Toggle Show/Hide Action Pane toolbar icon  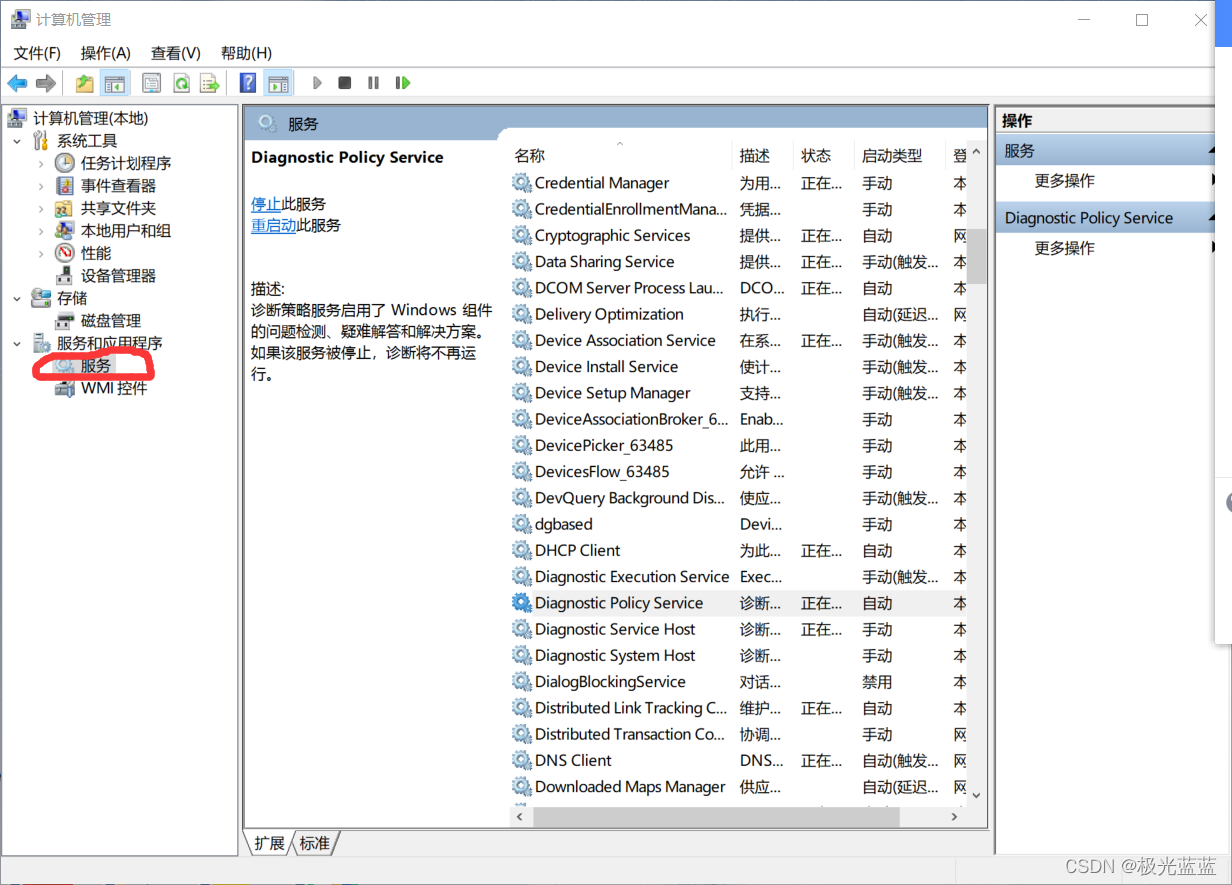(278, 83)
